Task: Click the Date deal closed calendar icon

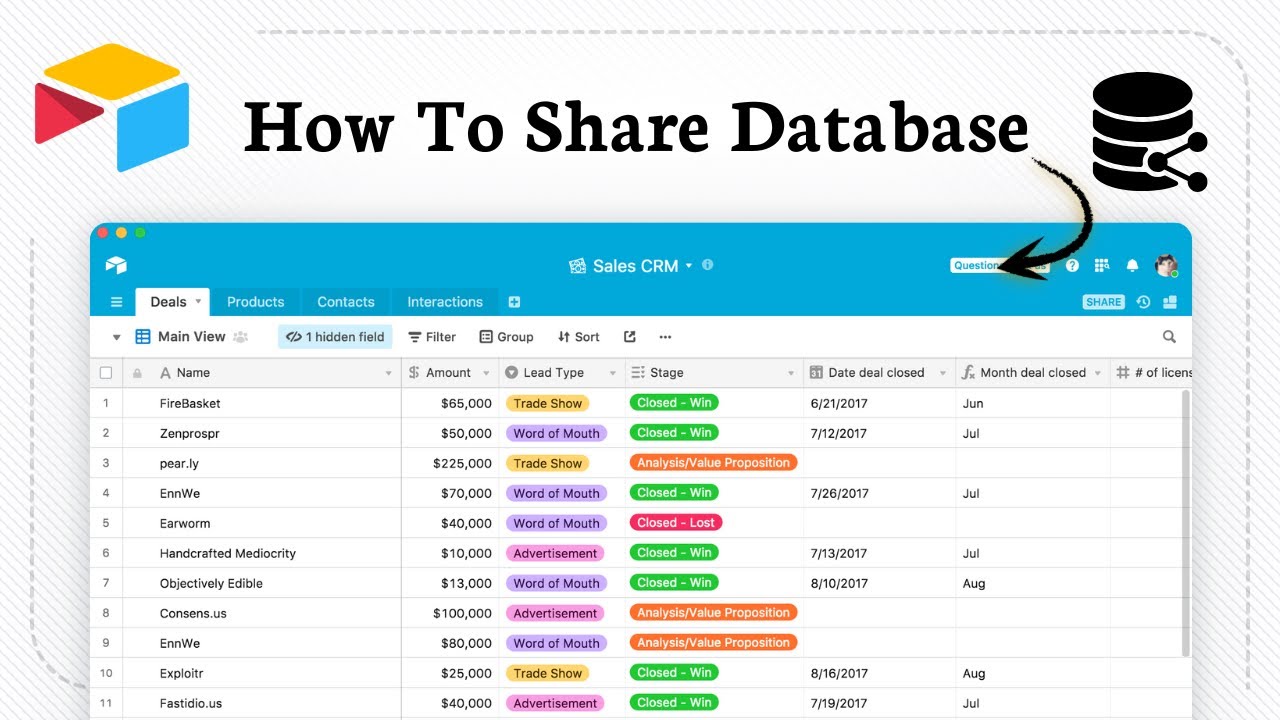Action: (816, 372)
